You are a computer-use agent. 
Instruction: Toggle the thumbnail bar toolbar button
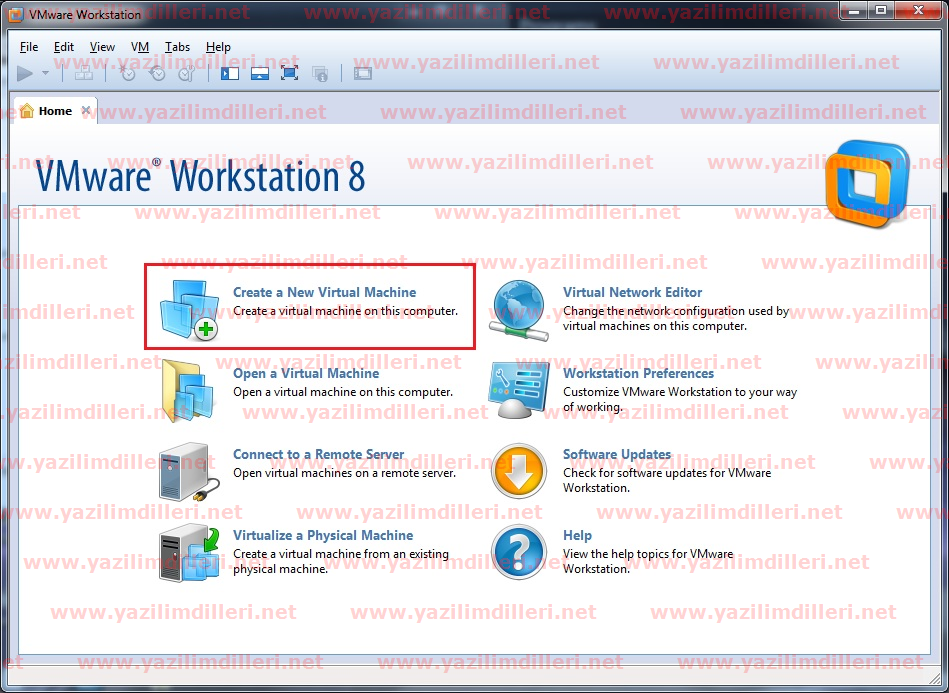point(260,73)
